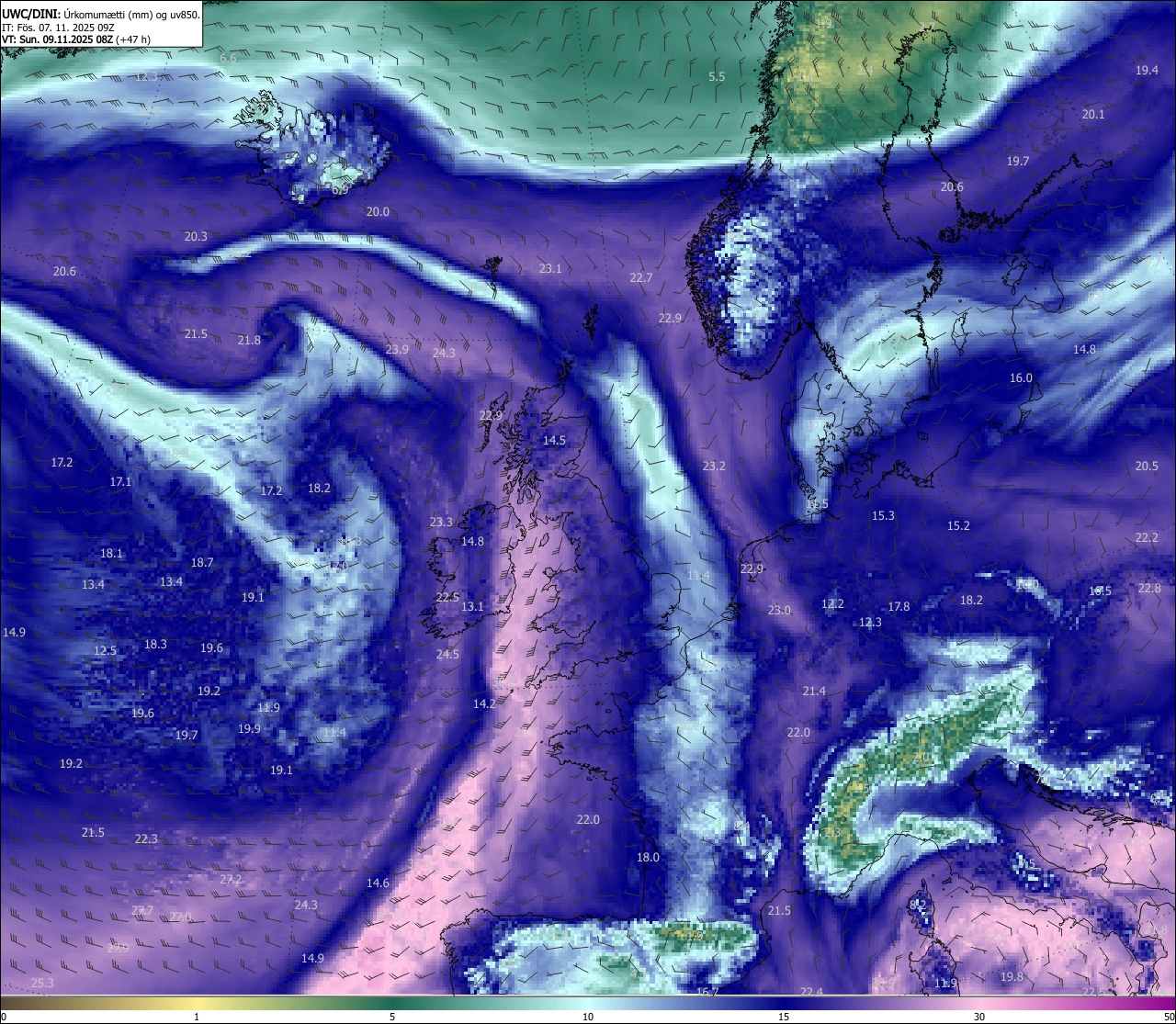This screenshot has height=1024, width=1176.
Task: Select the 23.0 value near Belgium
Action: (x=779, y=610)
